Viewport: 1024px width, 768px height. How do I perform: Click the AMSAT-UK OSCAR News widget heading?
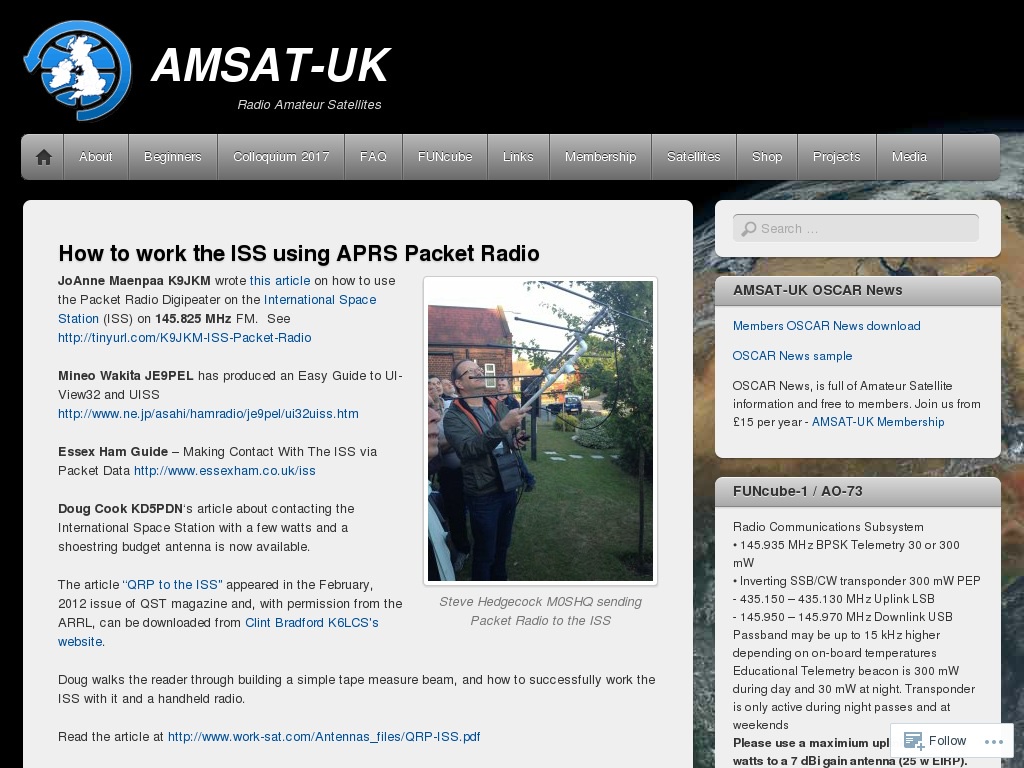818,291
